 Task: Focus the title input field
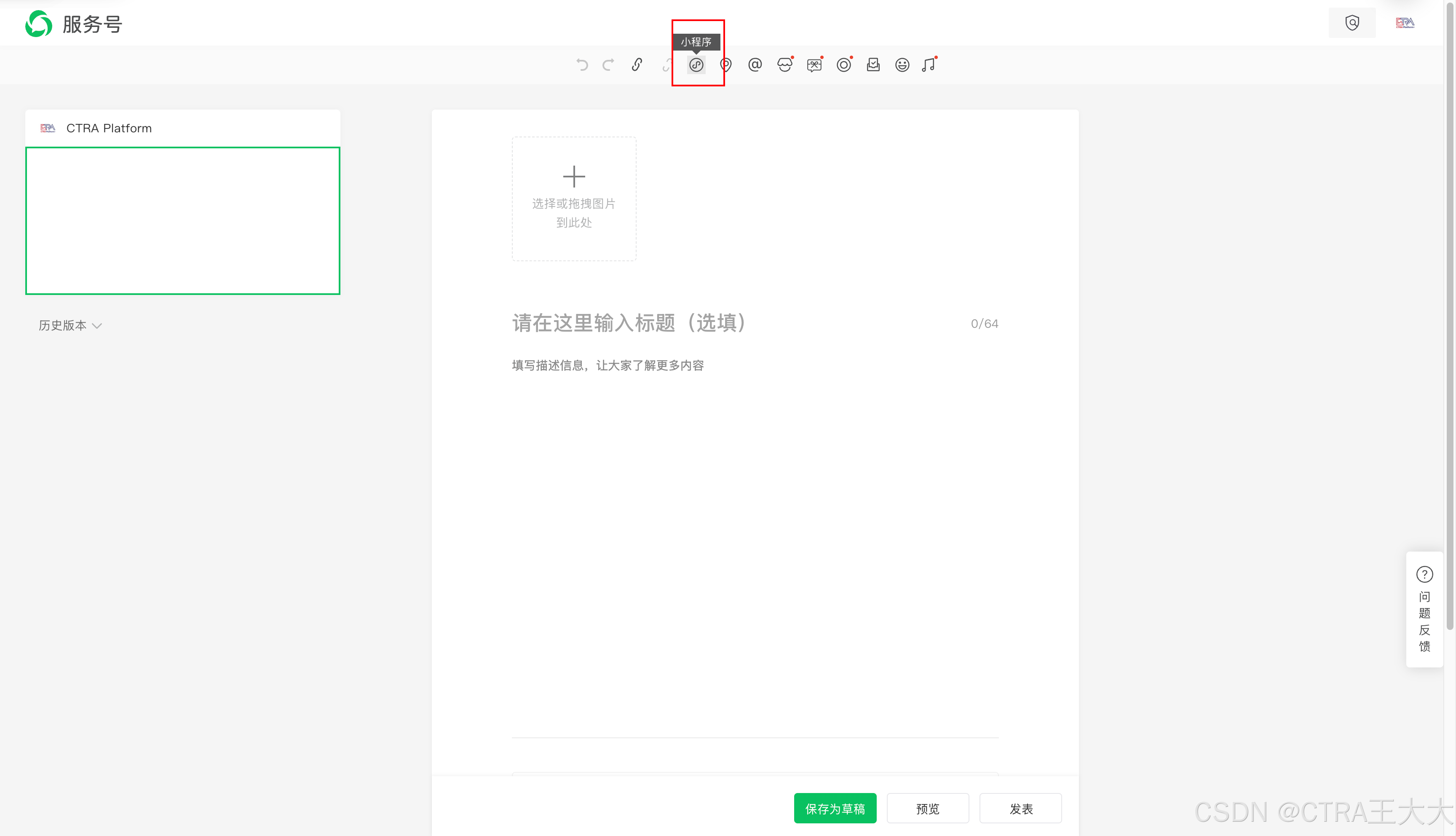(735, 323)
